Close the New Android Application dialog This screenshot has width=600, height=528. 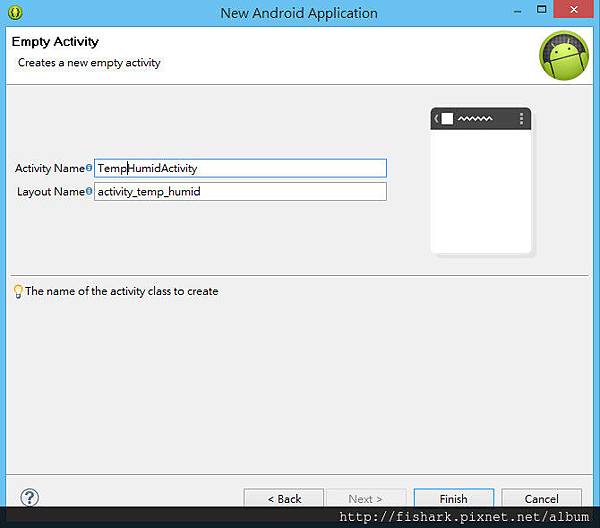tap(574, 9)
